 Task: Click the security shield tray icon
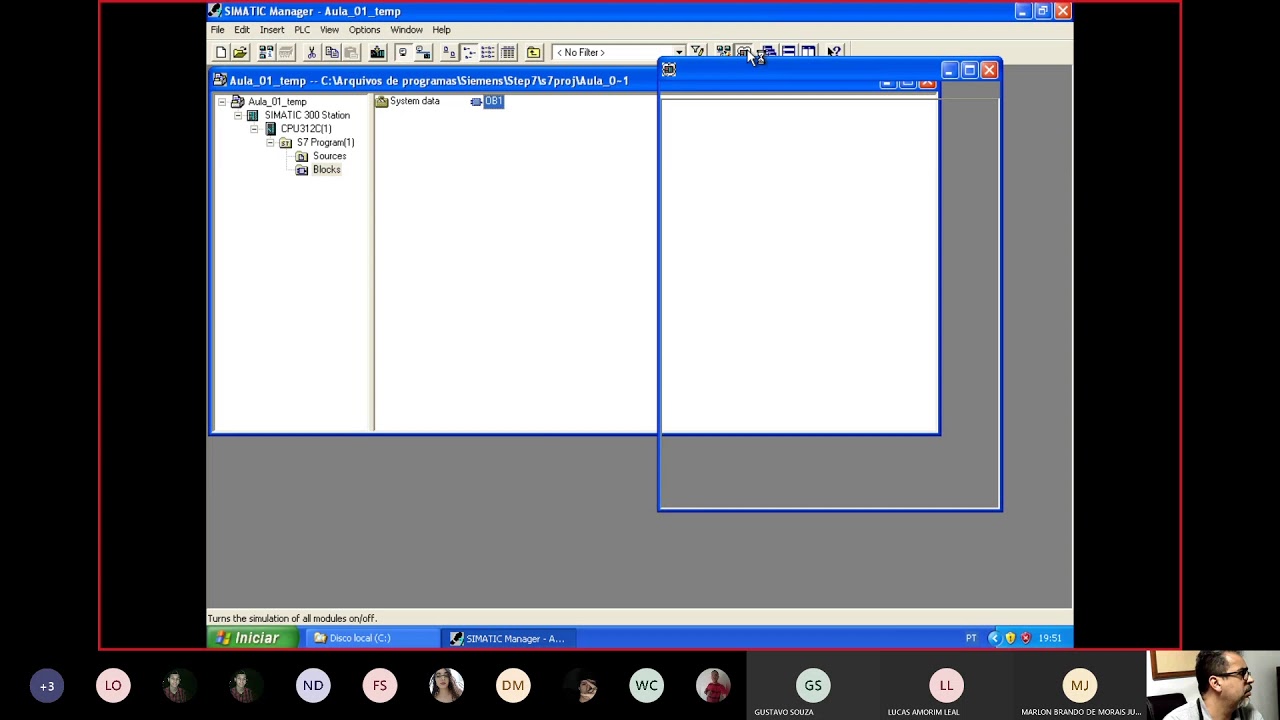click(x=1010, y=638)
